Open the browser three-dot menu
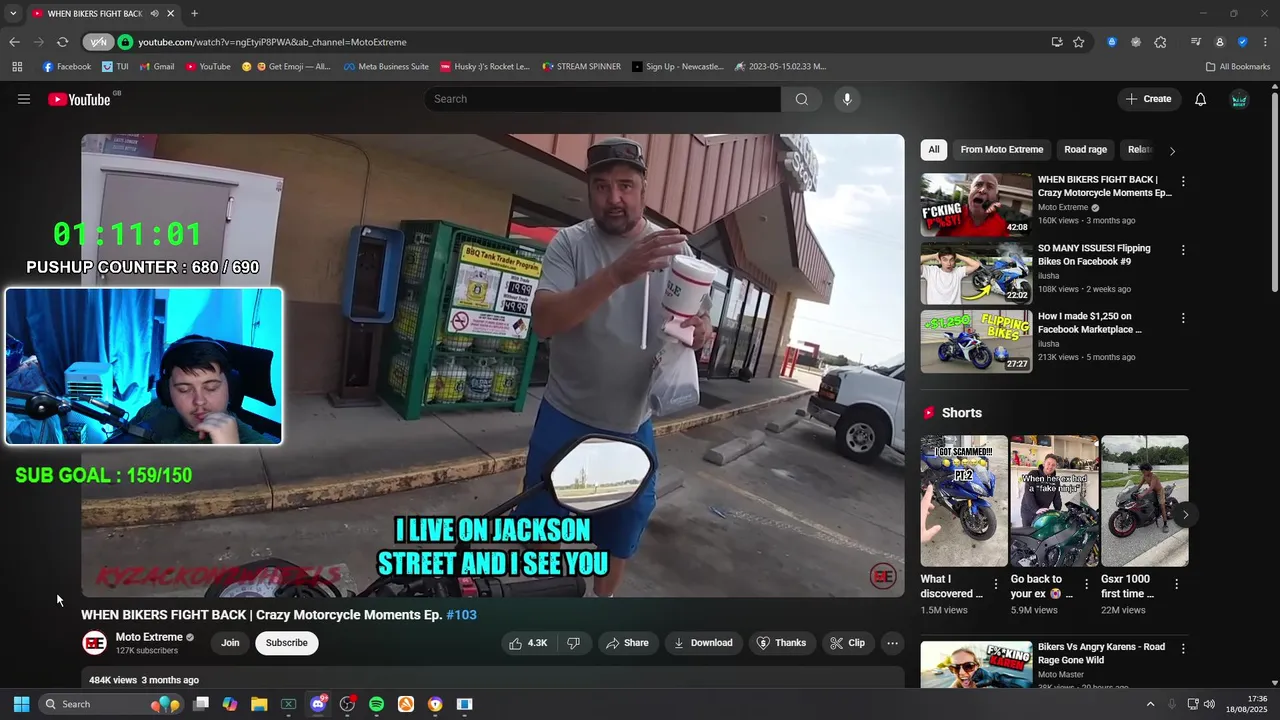 click(1266, 42)
